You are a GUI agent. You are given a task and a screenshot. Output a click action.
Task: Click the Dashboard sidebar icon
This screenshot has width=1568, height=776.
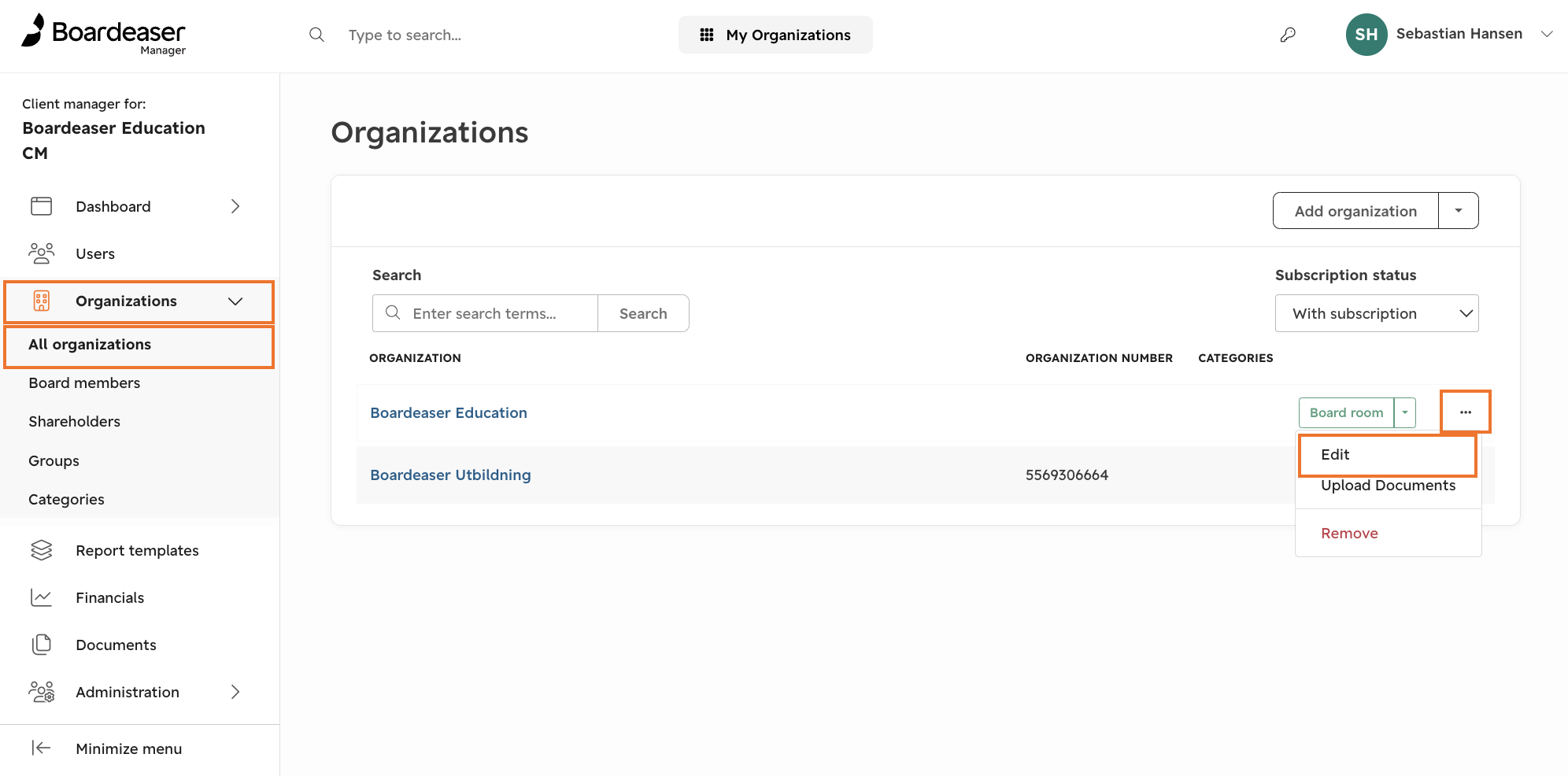coord(42,206)
